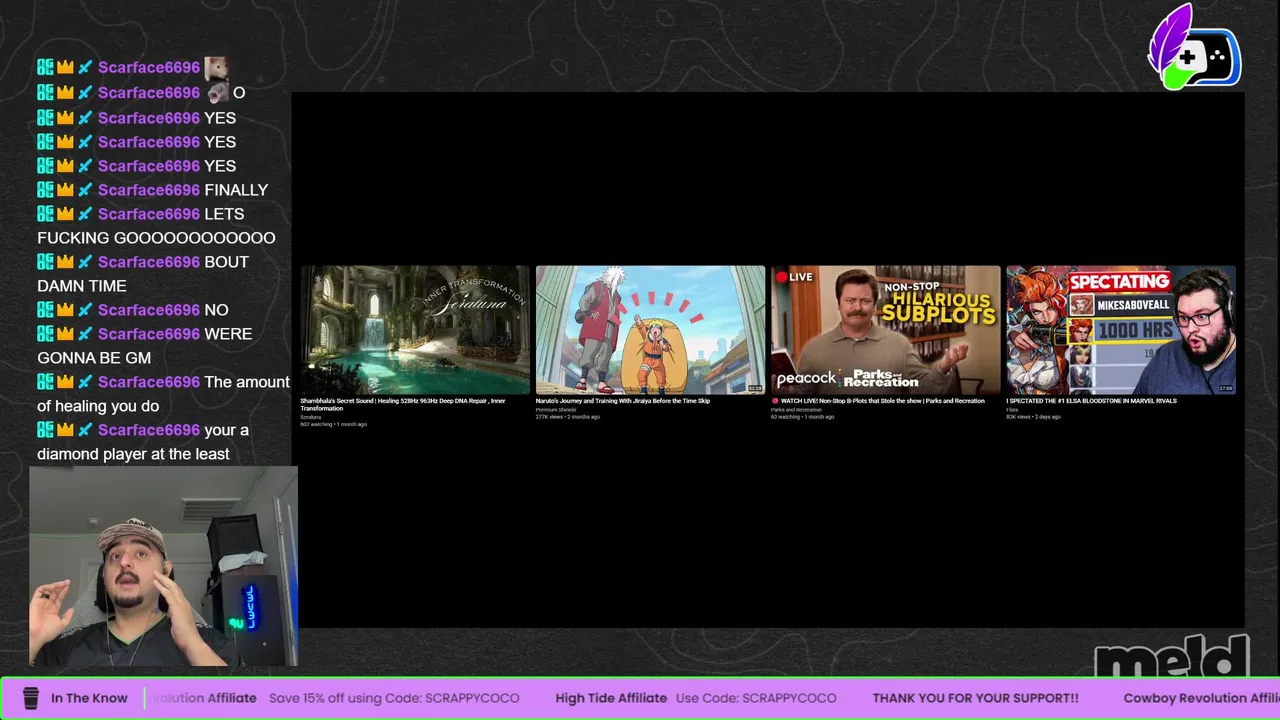The height and width of the screenshot is (720, 1280).
Task: Click title "Naruto's Journey and Training With Jiraiya"
Action: tap(623, 401)
